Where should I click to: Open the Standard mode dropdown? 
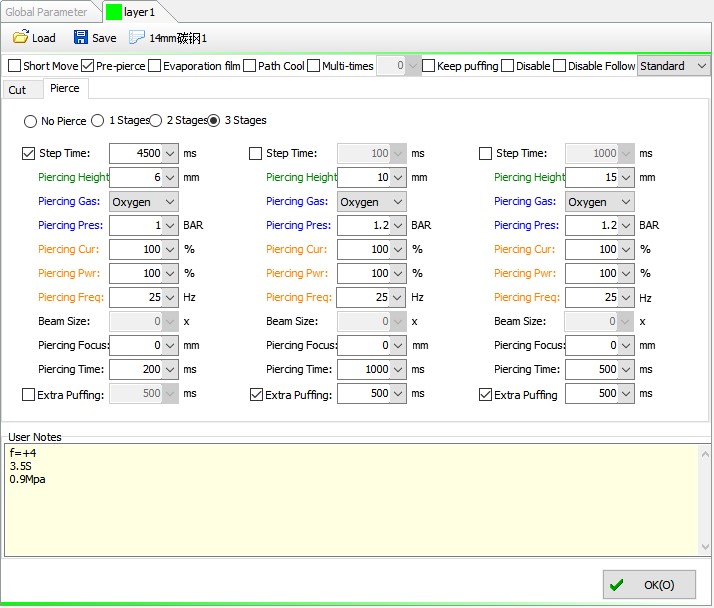673,66
